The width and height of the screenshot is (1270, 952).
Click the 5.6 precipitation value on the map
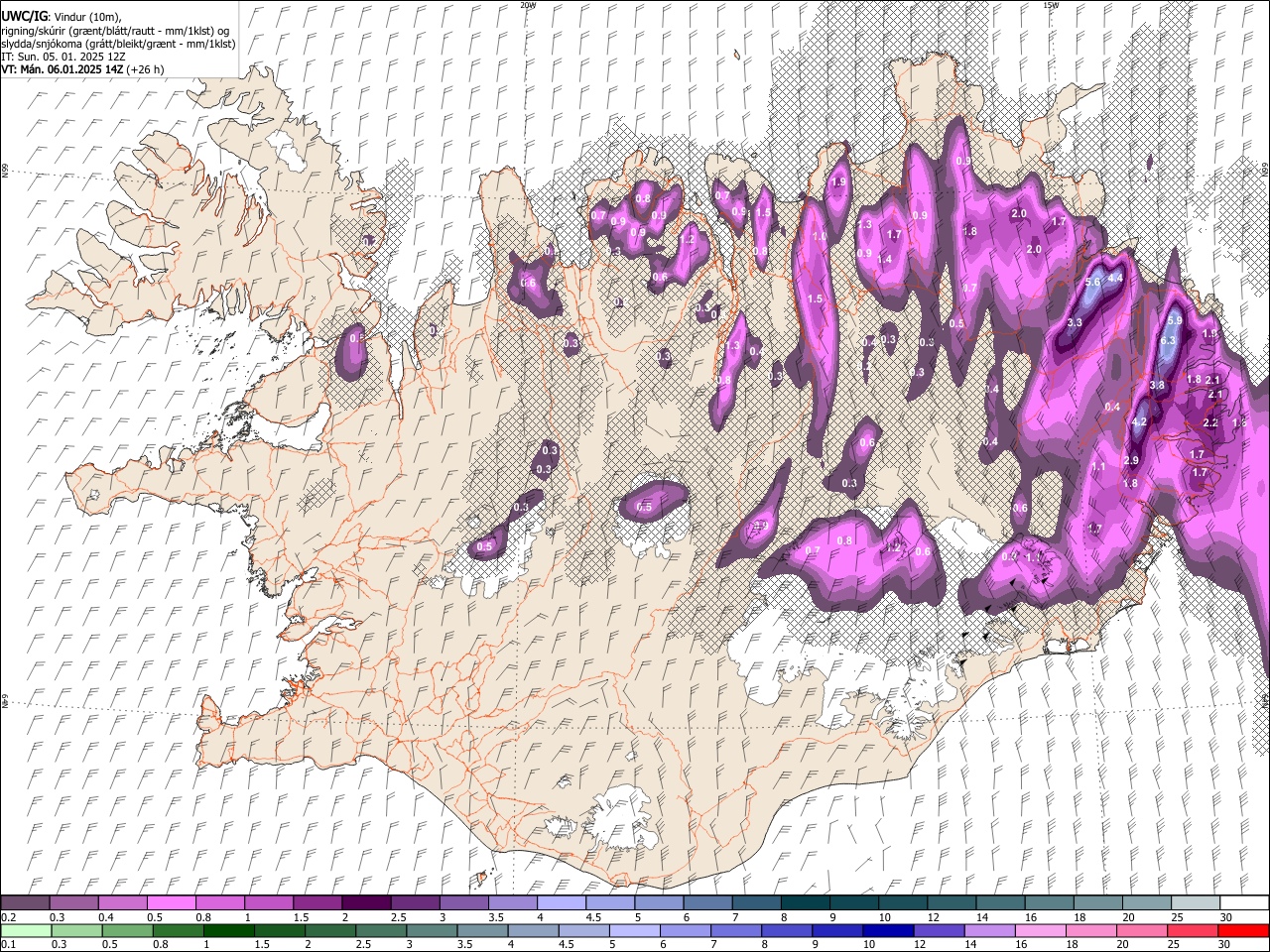(1092, 282)
